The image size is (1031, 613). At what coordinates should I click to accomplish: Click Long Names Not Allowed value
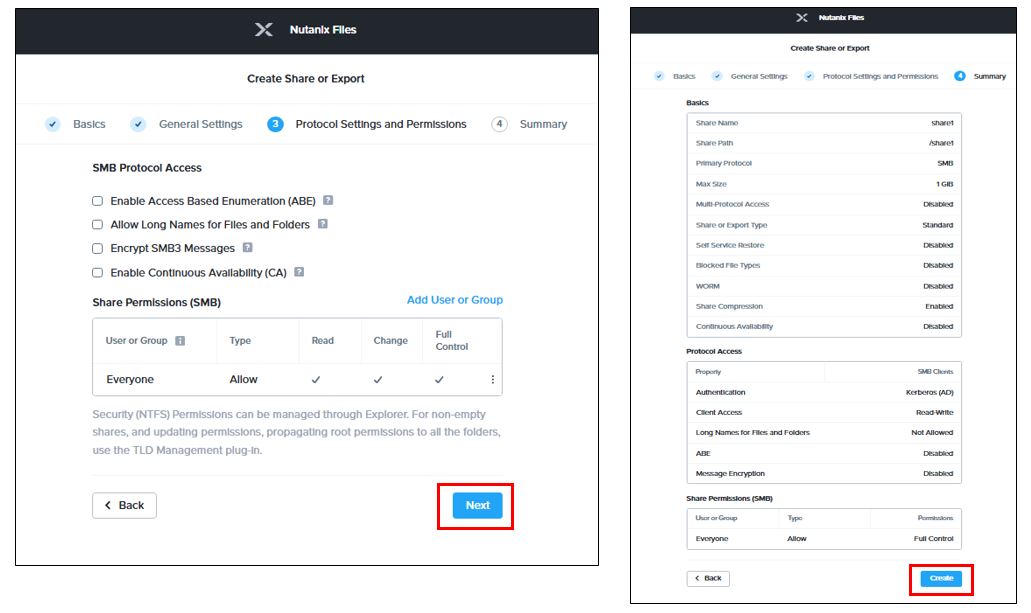click(x=932, y=433)
